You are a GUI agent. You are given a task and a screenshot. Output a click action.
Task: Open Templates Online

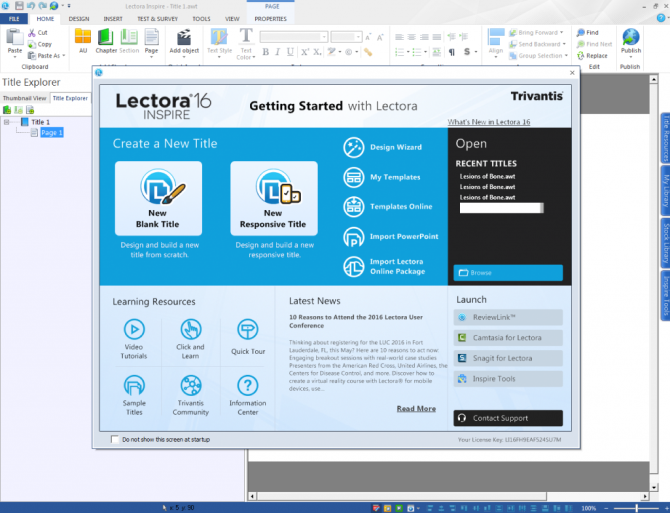click(x=388, y=207)
